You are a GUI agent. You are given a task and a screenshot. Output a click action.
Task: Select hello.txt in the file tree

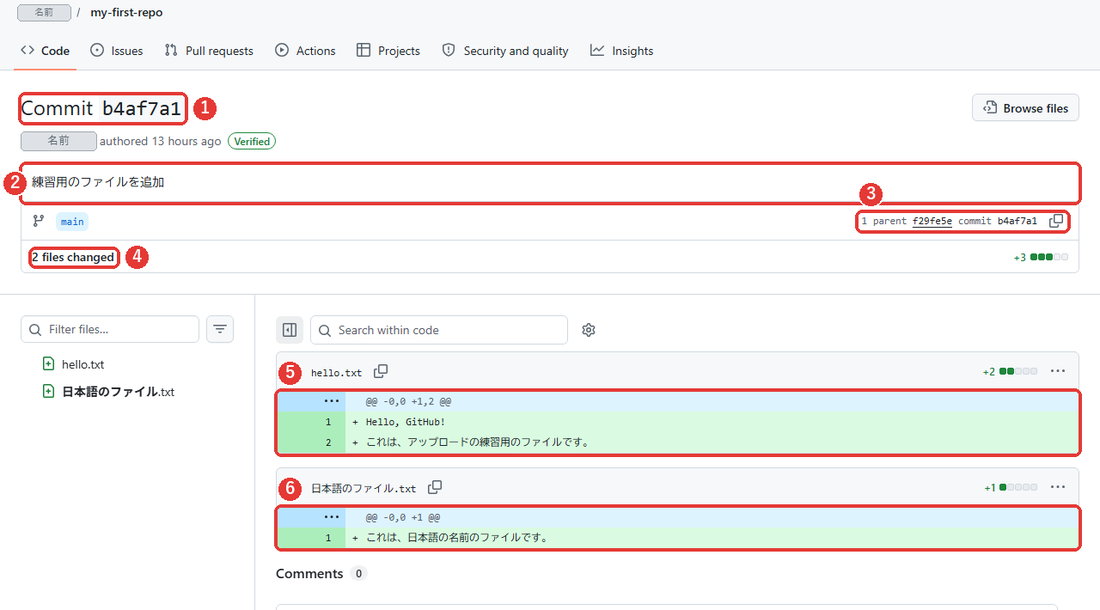[83, 365]
